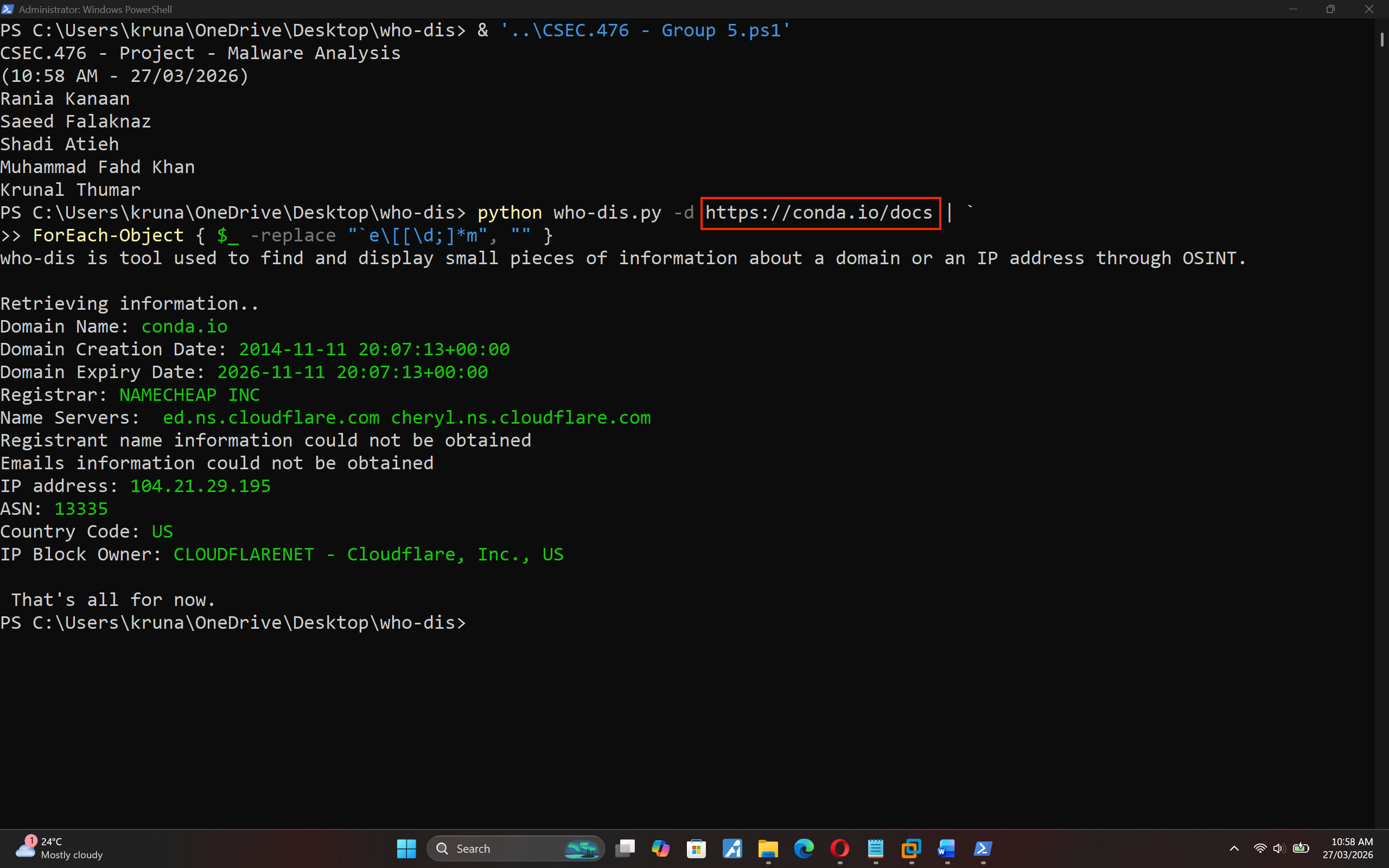This screenshot has height=868, width=1389.
Task: Open File Explorer from taskbar
Action: (767, 848)
